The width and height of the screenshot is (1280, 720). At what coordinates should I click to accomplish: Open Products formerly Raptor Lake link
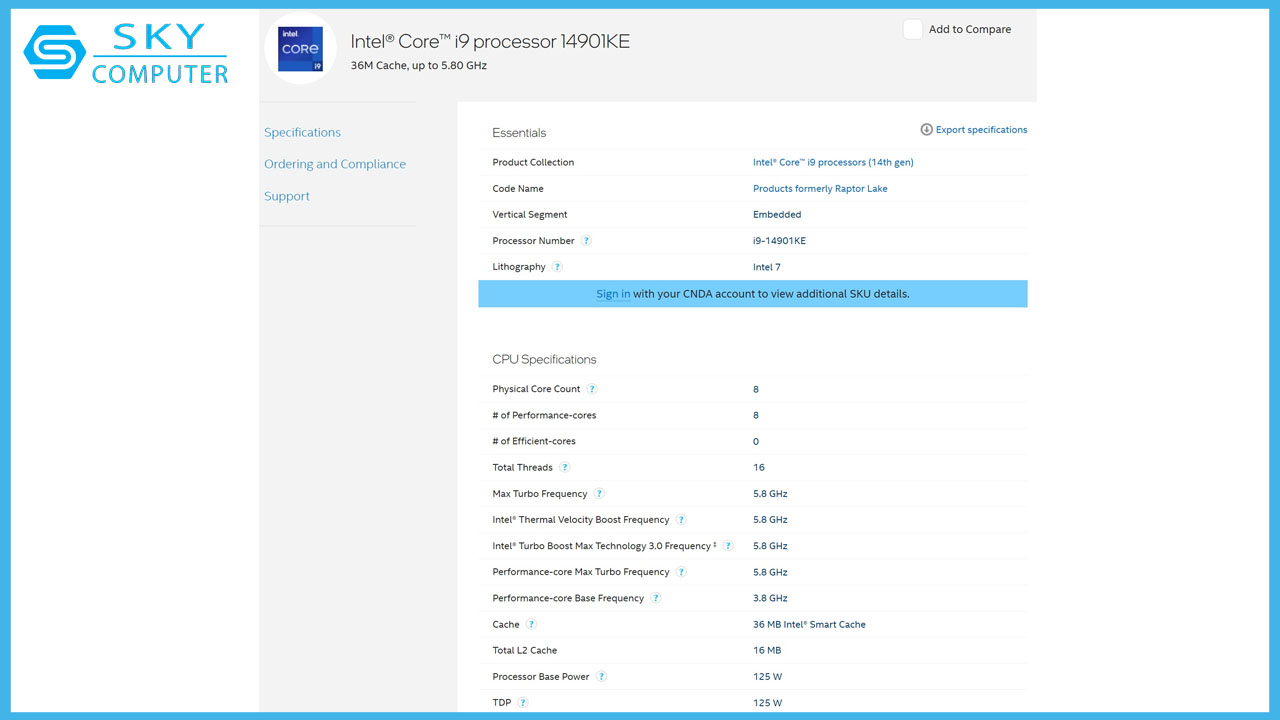(820, 188)
